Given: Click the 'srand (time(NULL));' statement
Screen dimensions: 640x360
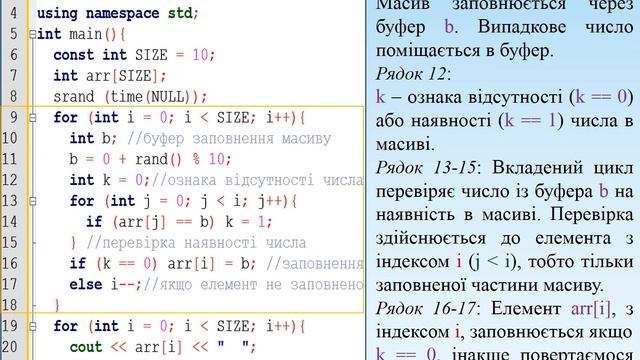Looking at the screenshot, I should coord(131,97).
